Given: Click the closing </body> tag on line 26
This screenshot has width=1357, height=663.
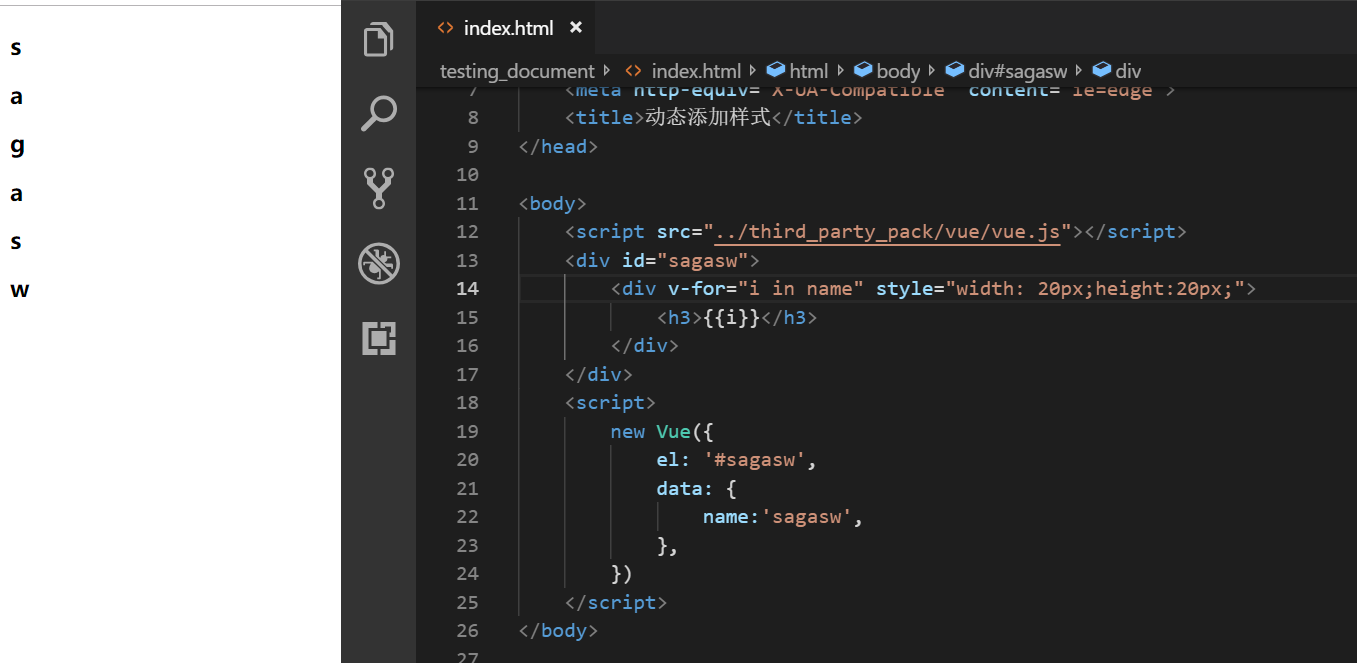Looking at the screenshot, I should [558, 631].
